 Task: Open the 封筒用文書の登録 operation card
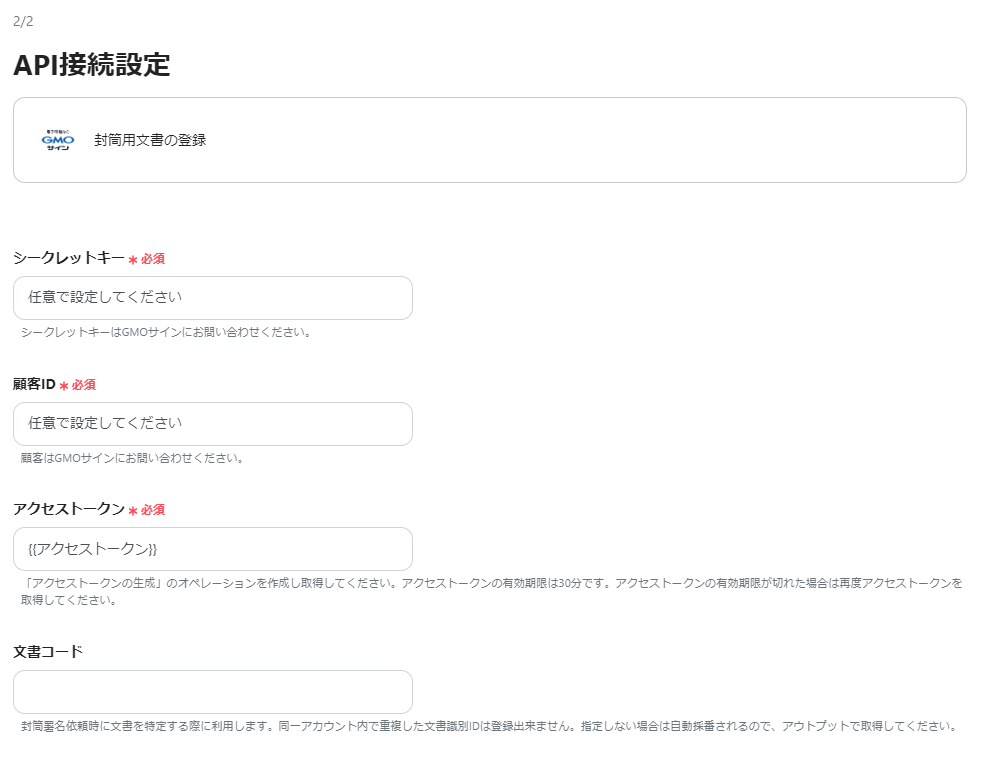pyautogui.click(x=489, y=140)
